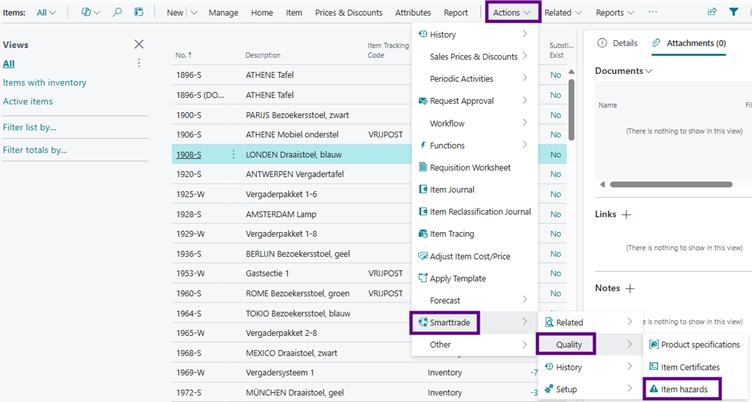Open History submenu in Actions menu

[x=474, y=35]
